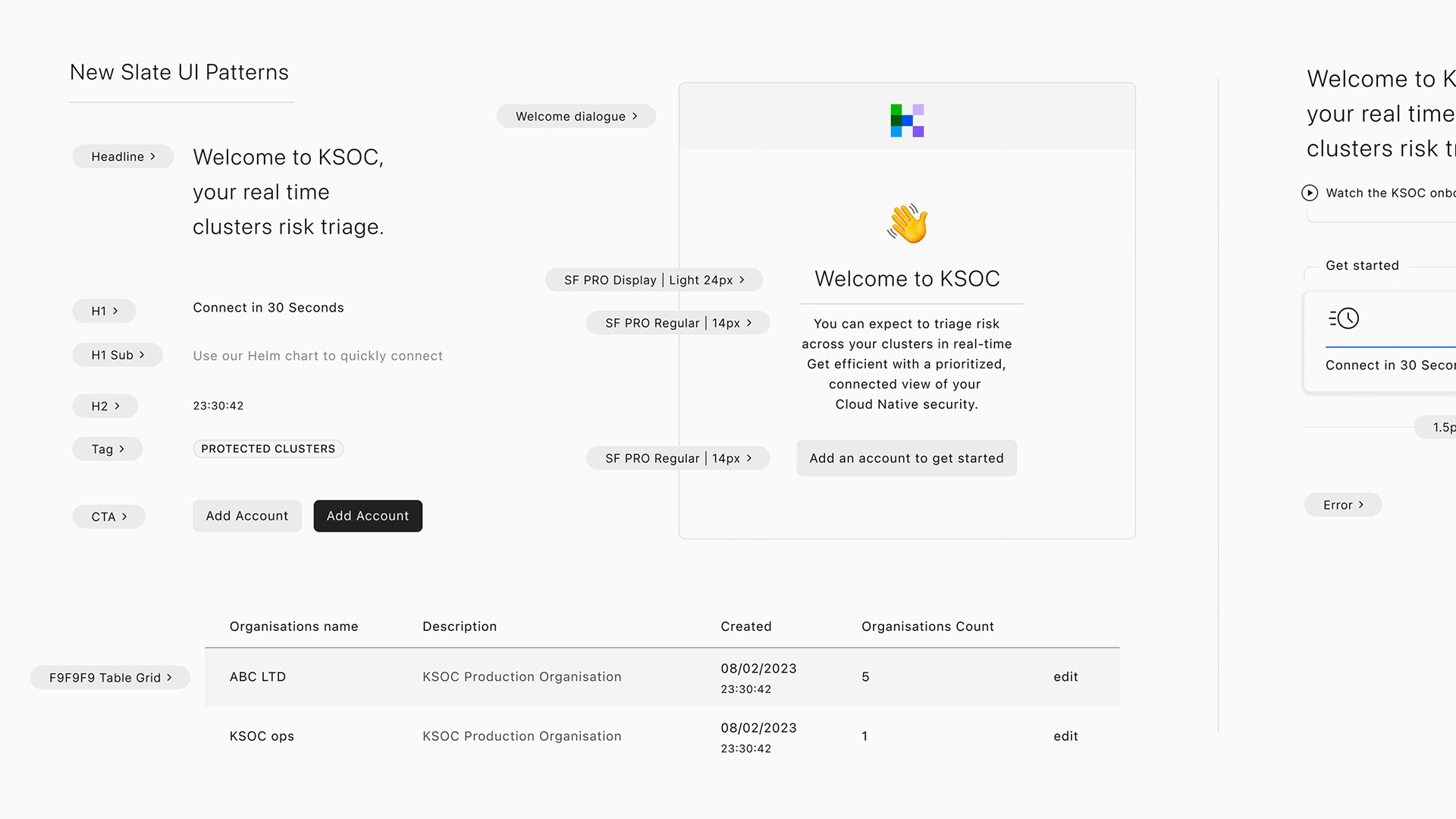Click the play icon beside Watch the KSOC
The height and width of the screenshot is (819, 1456).
(x=1310, y=193)
